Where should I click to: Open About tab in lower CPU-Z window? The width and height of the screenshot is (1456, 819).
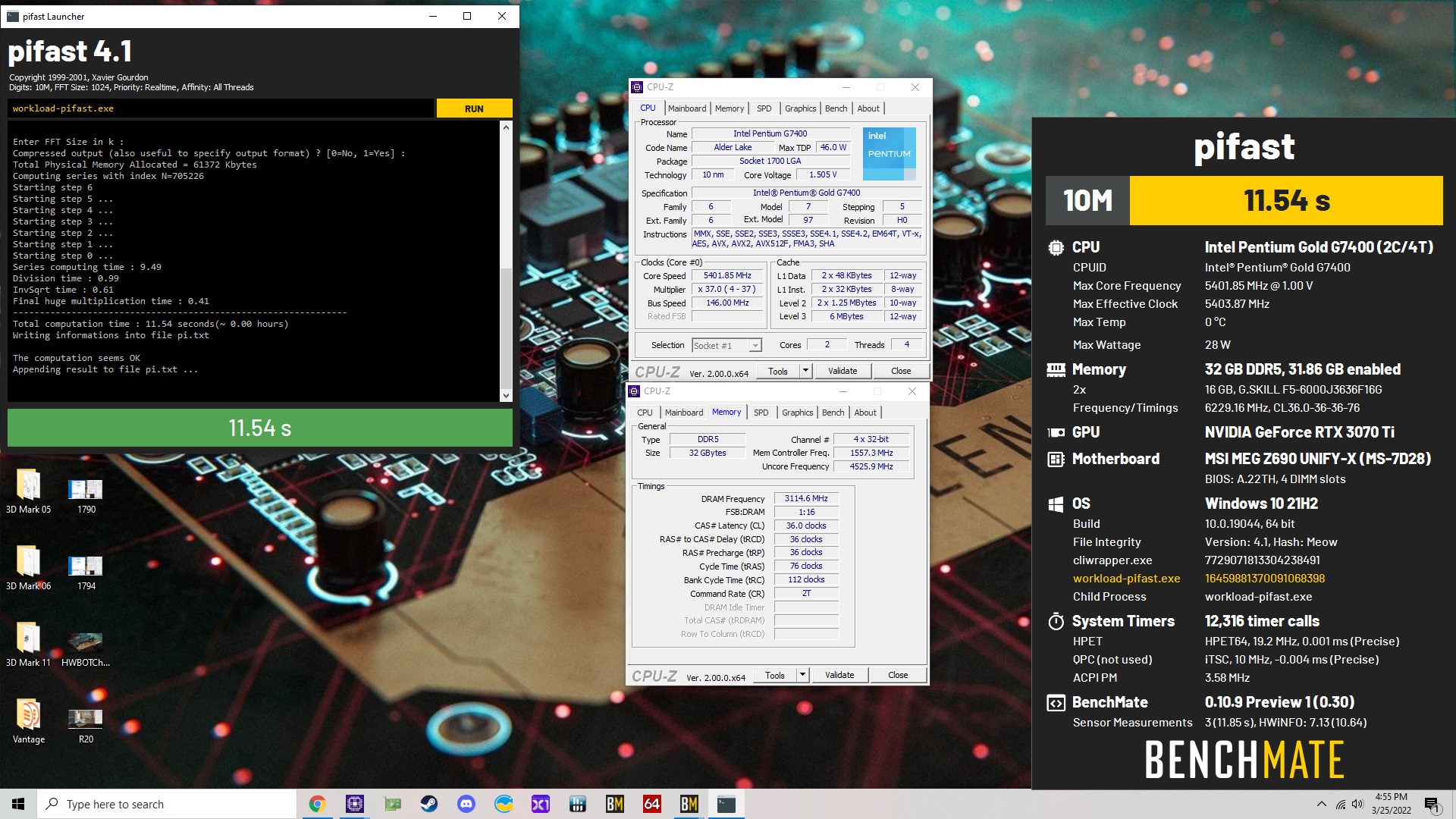pos(865,413)
